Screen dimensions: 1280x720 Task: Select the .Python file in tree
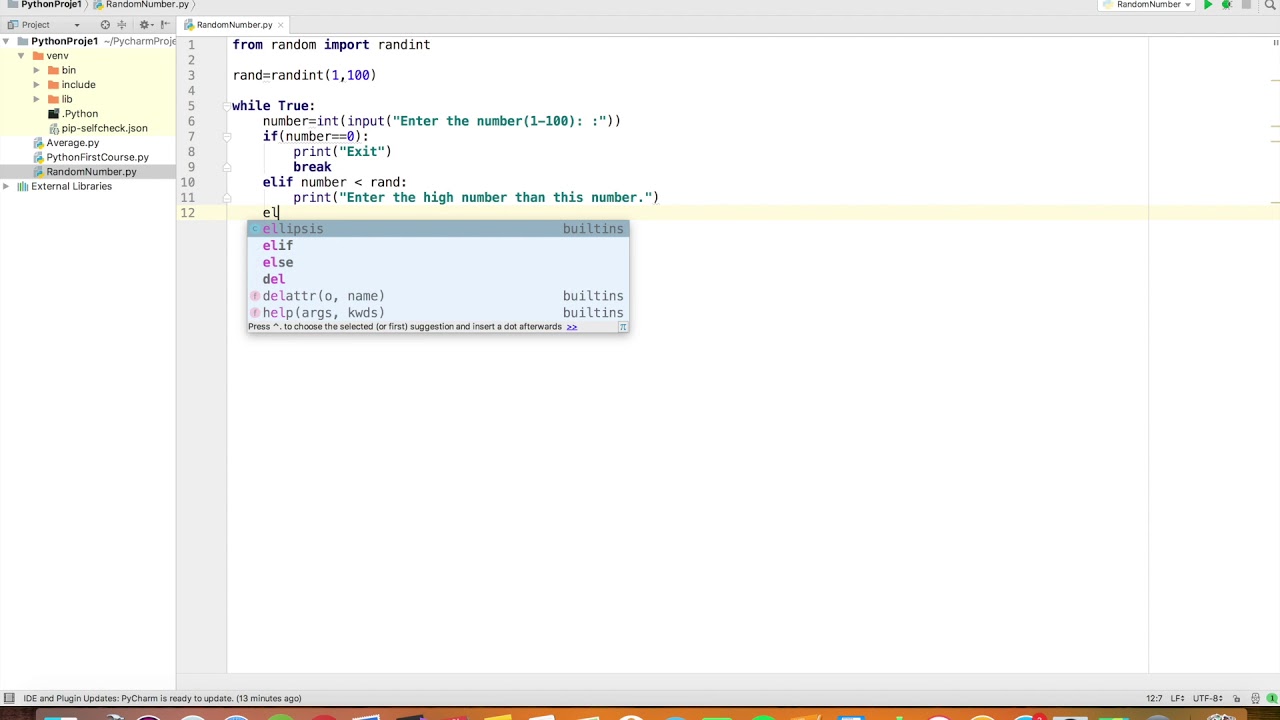(72, 114)
